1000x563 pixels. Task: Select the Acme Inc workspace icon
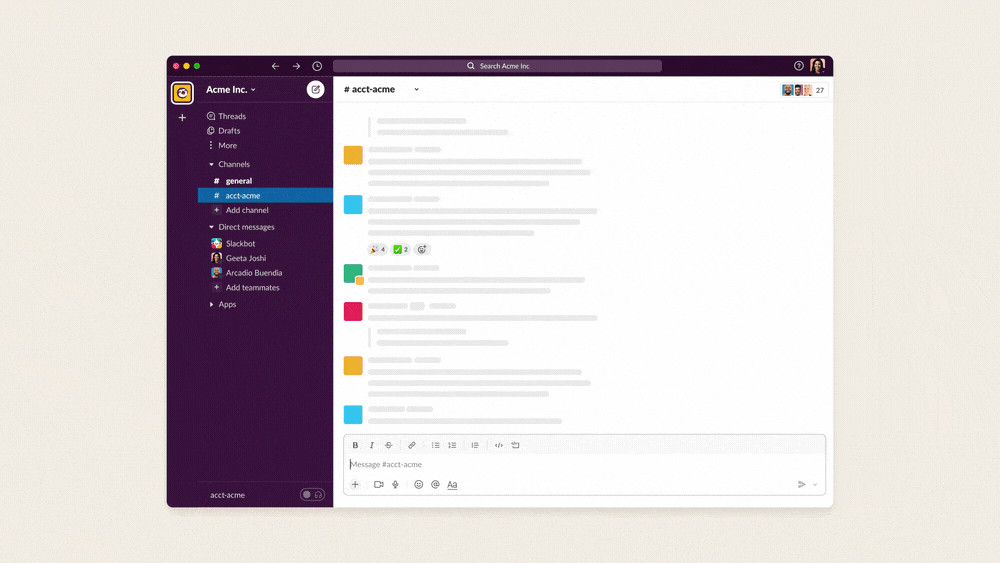coord(182,93)
